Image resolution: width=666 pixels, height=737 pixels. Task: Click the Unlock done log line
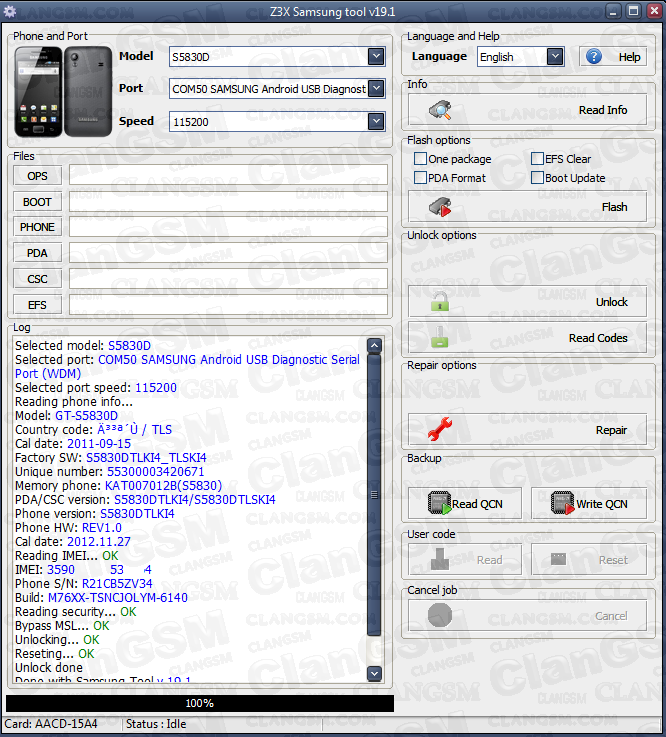pyautogui.click(x=49, y=667)
